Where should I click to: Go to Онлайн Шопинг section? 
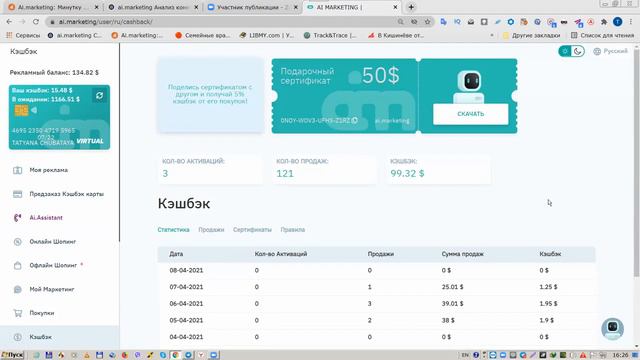tap(52, 242)
